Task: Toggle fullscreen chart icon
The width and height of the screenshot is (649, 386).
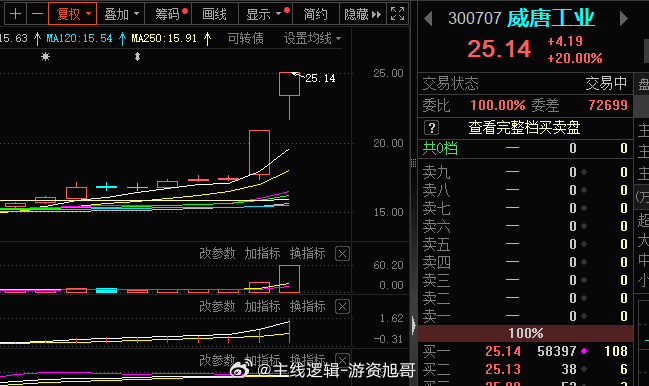Action: pyautogui.click(x=397, y=14)
